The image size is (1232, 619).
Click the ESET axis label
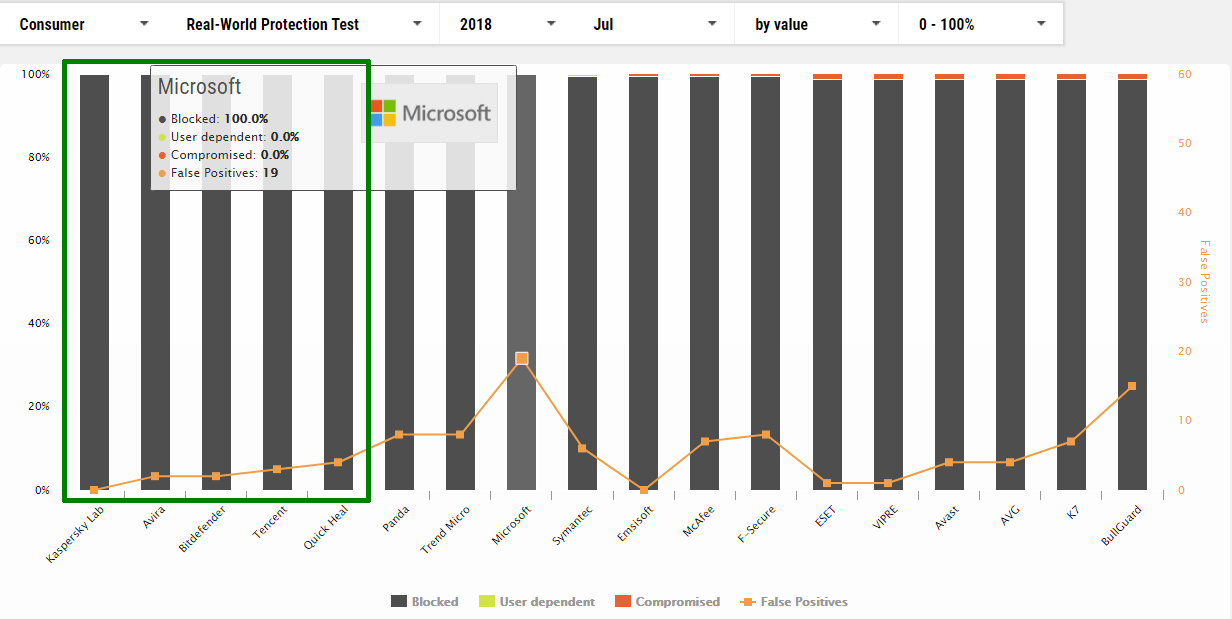tap(828, 514)
